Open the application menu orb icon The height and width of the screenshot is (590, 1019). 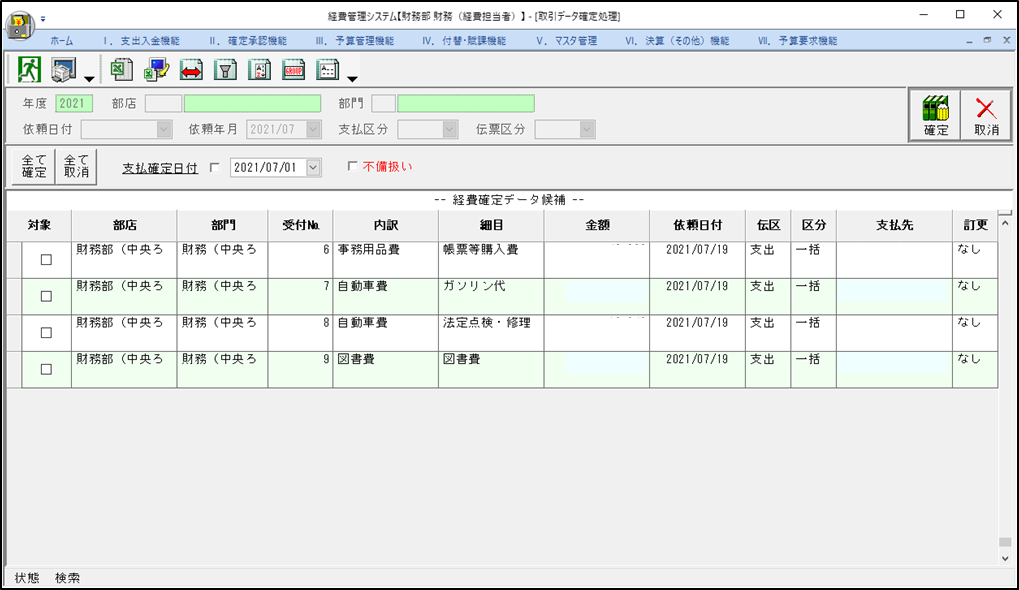tap(19, 25)
